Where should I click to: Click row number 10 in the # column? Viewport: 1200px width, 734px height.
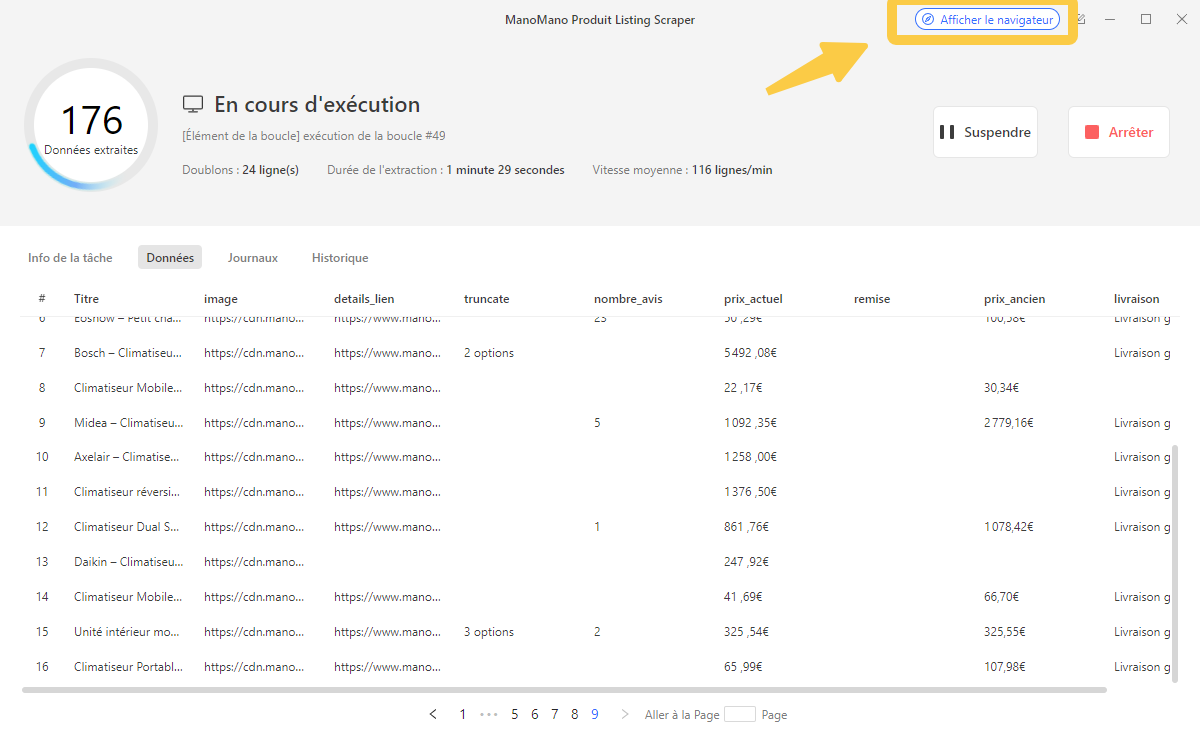[42, 457]
